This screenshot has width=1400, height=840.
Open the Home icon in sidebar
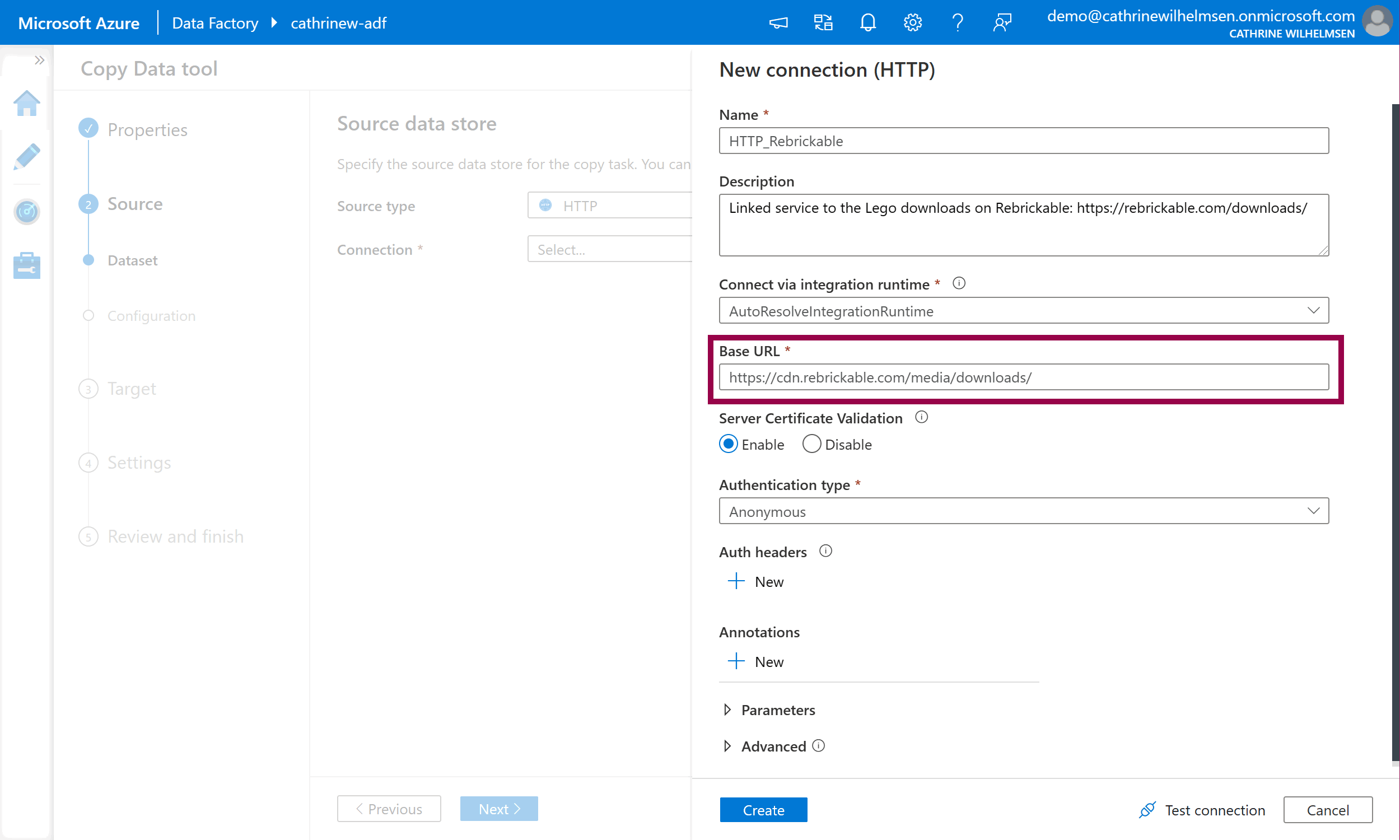click(x=26, y=104)
